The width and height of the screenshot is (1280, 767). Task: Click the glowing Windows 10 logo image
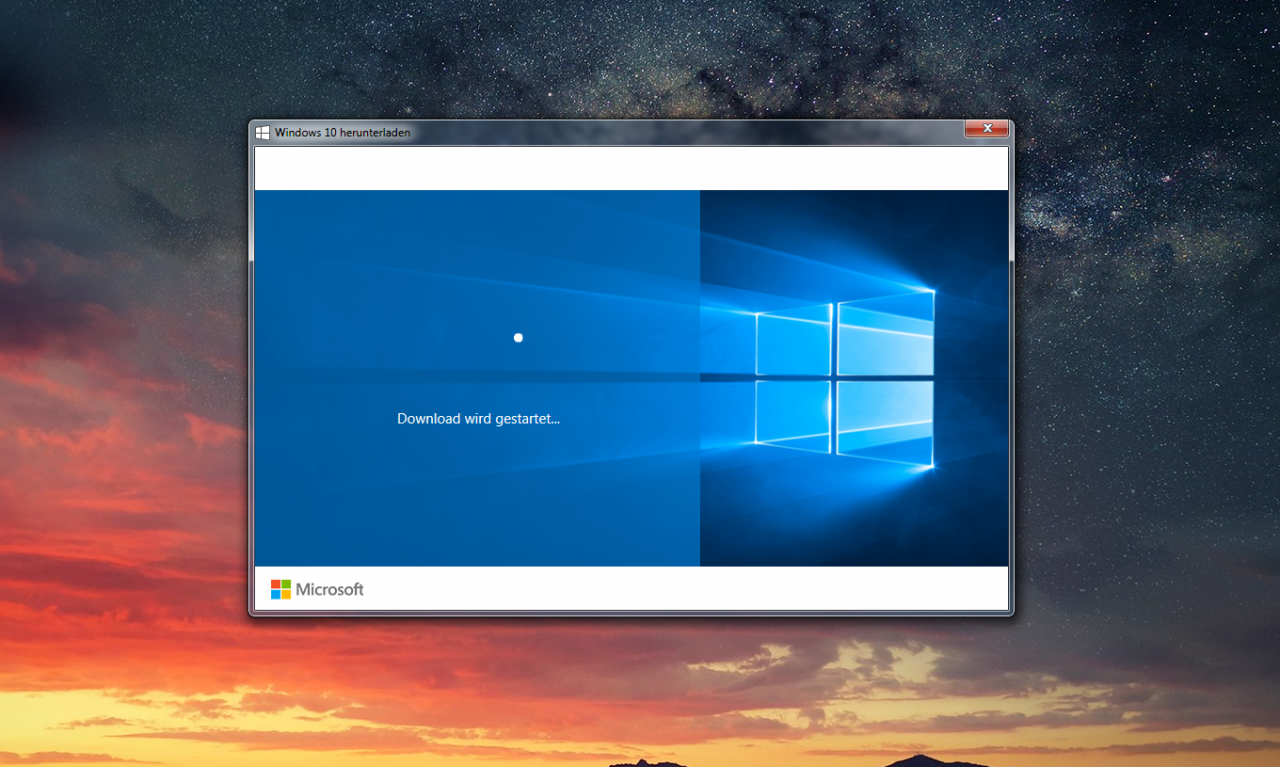pyautogui.click(x=845, y=379)
